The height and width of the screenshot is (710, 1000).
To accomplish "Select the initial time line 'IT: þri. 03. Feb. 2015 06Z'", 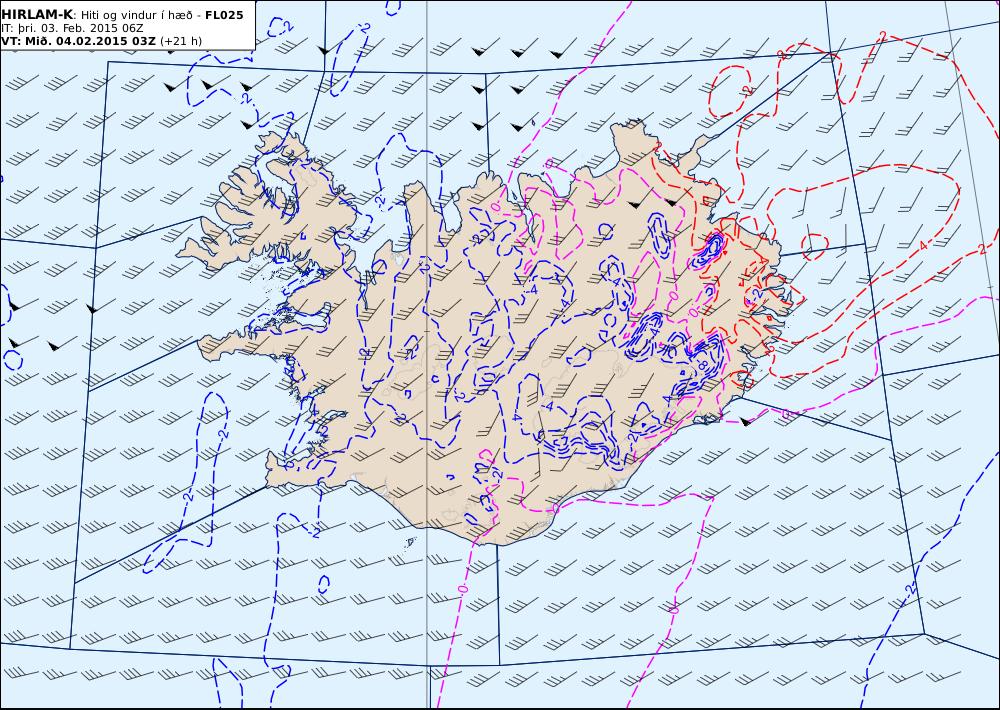I will (72, 28).
